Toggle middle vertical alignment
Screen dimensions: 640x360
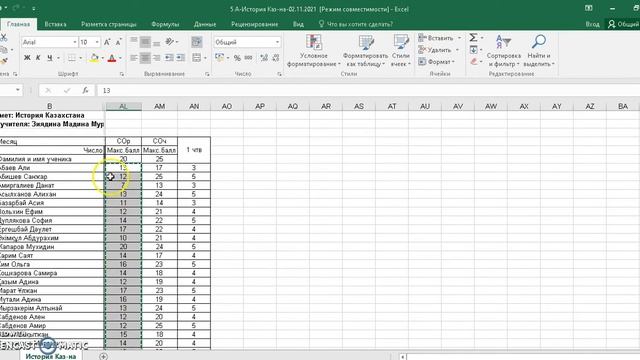(x=145, y=42)
